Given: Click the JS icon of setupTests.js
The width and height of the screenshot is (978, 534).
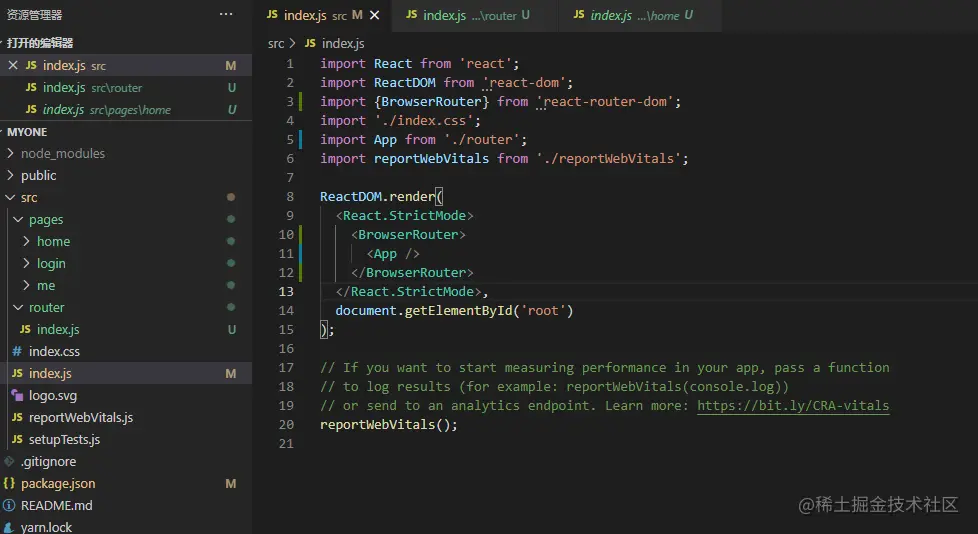Looking at the screenshot, I should coord(17,439).
